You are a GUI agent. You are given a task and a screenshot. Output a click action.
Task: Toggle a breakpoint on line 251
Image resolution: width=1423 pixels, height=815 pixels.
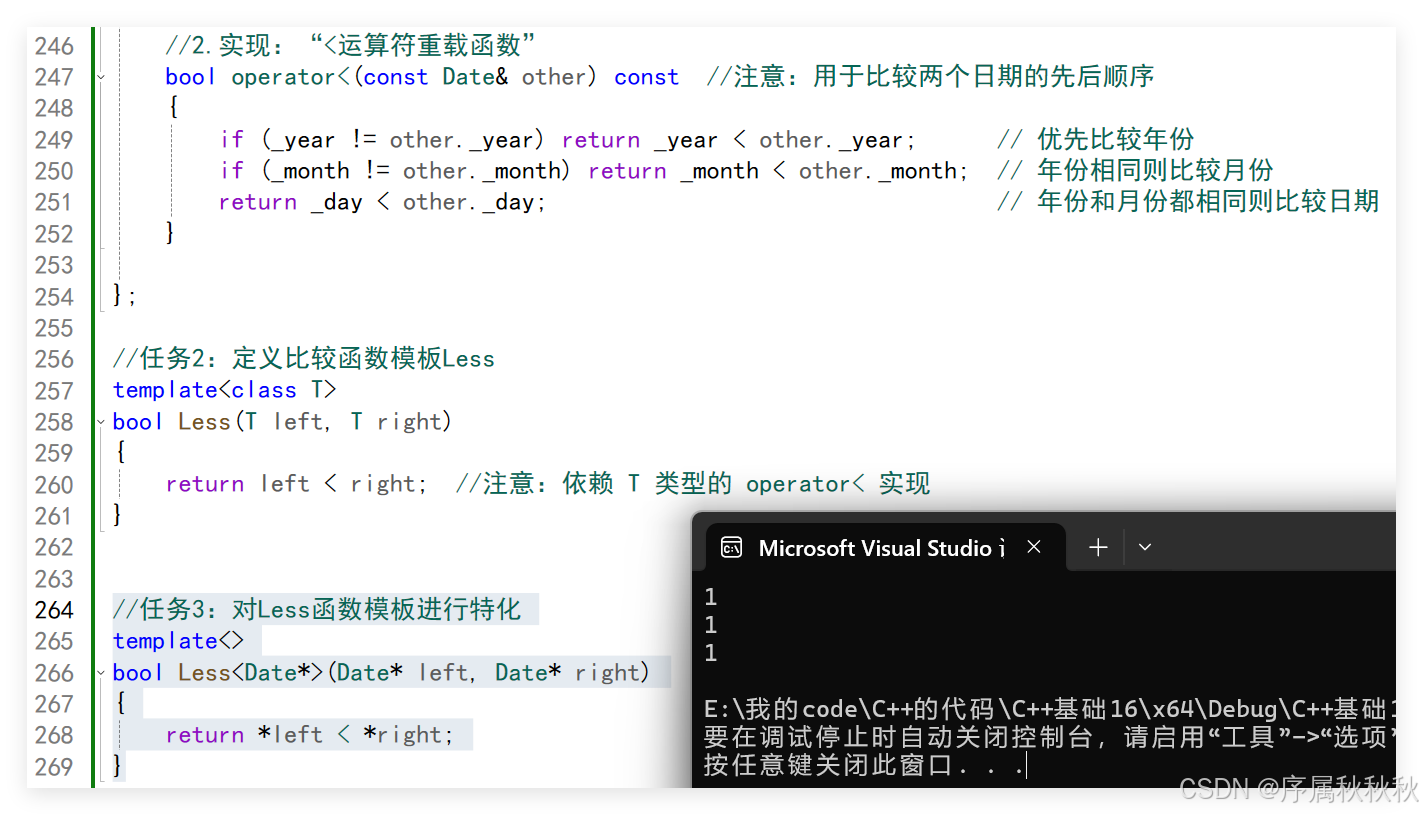point(55,202)
